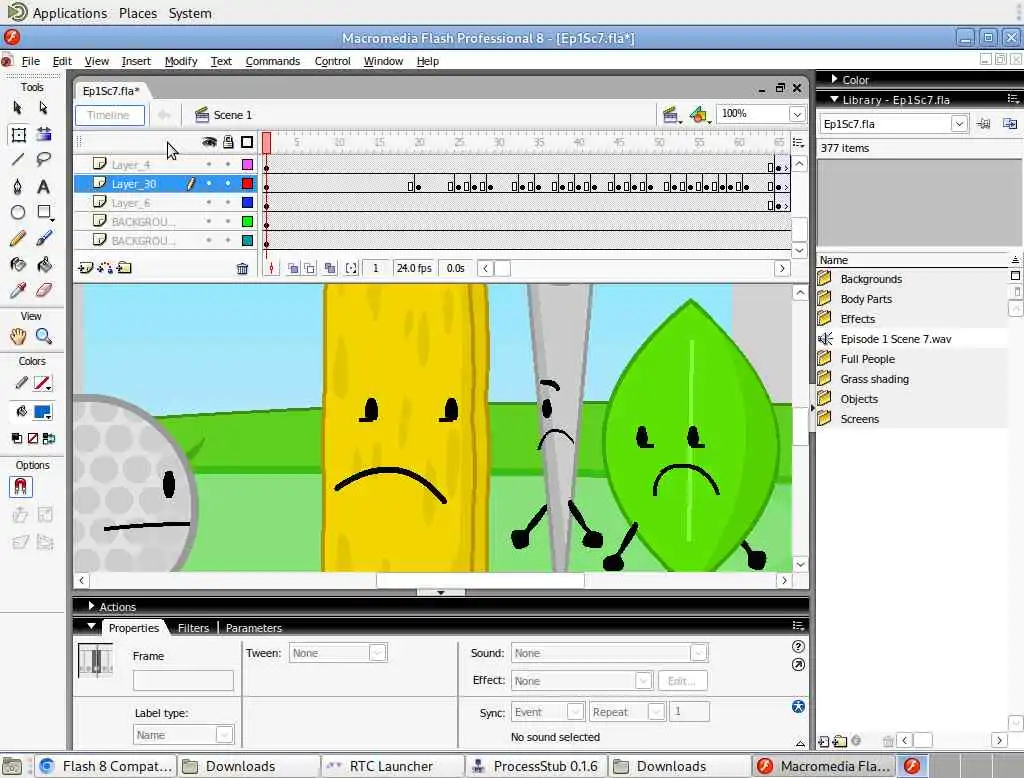Toggle the Onion Skin button
The height and width of the screenshot is (778, 1024).
pyautogui.click(x=293, y=268)
